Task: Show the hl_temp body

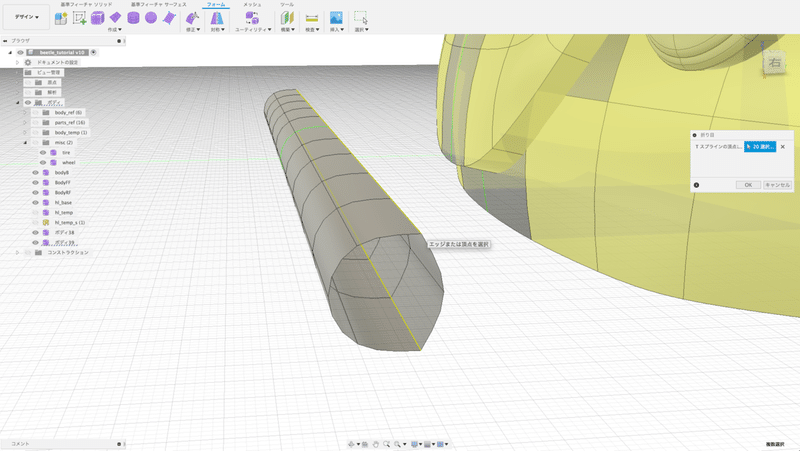Action: pos(35,213)
